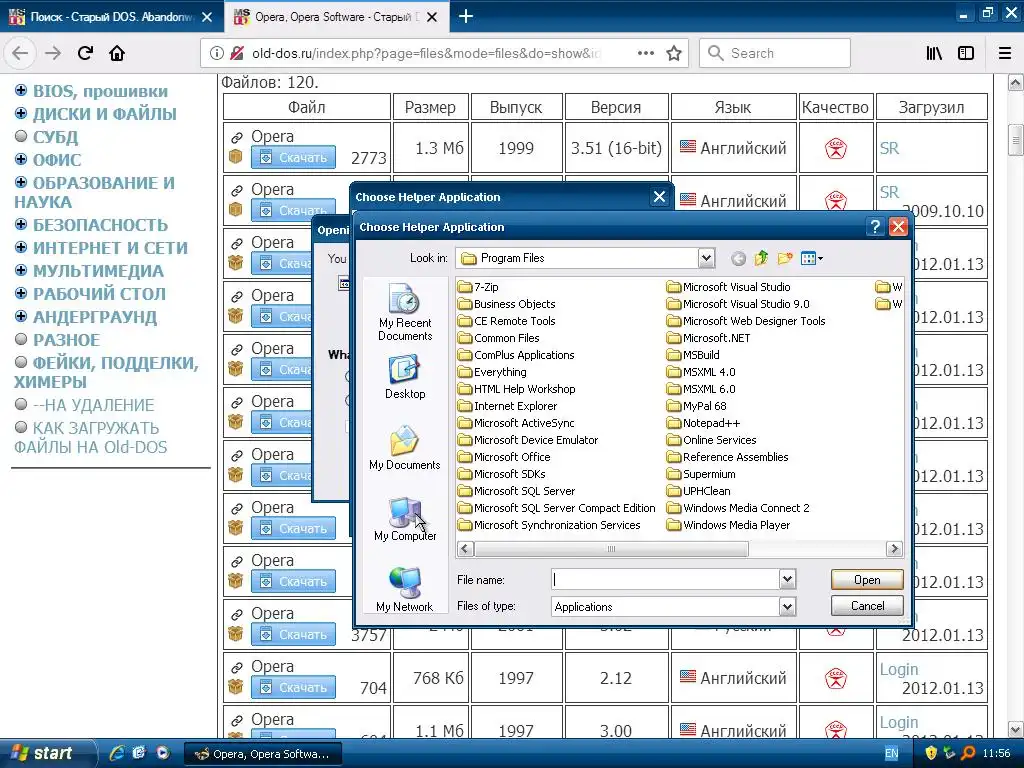Open My Recent Documents place
This screenshot has height=768, width=1024.
click(405, 312)
